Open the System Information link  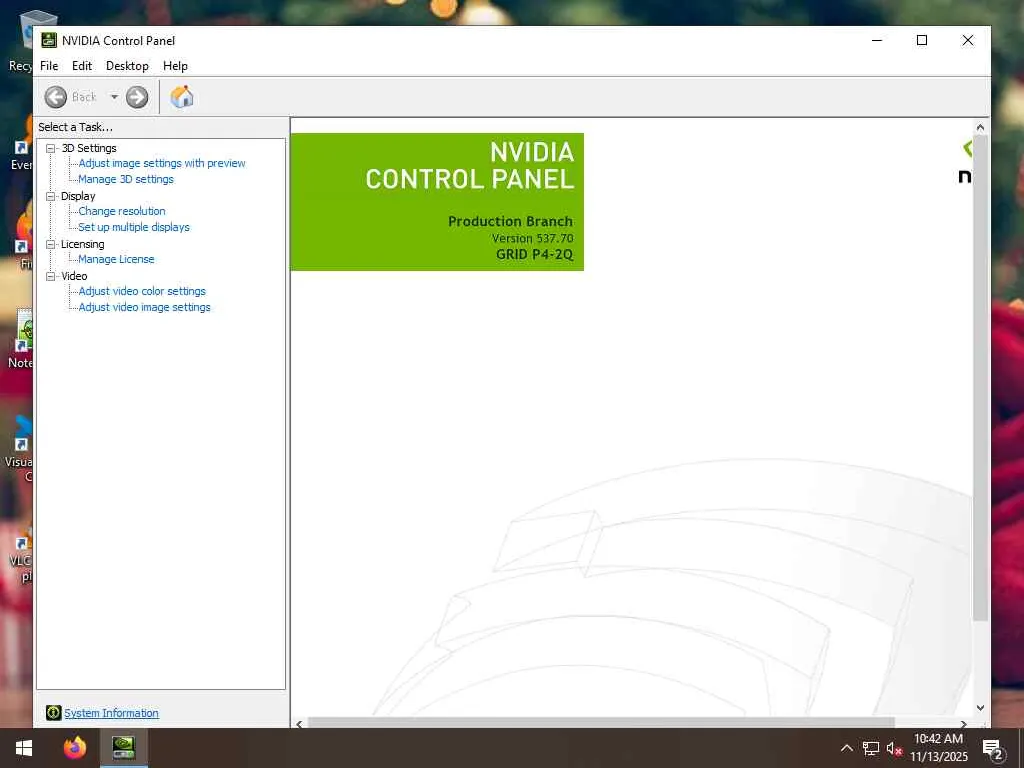[x=111, y=713]
